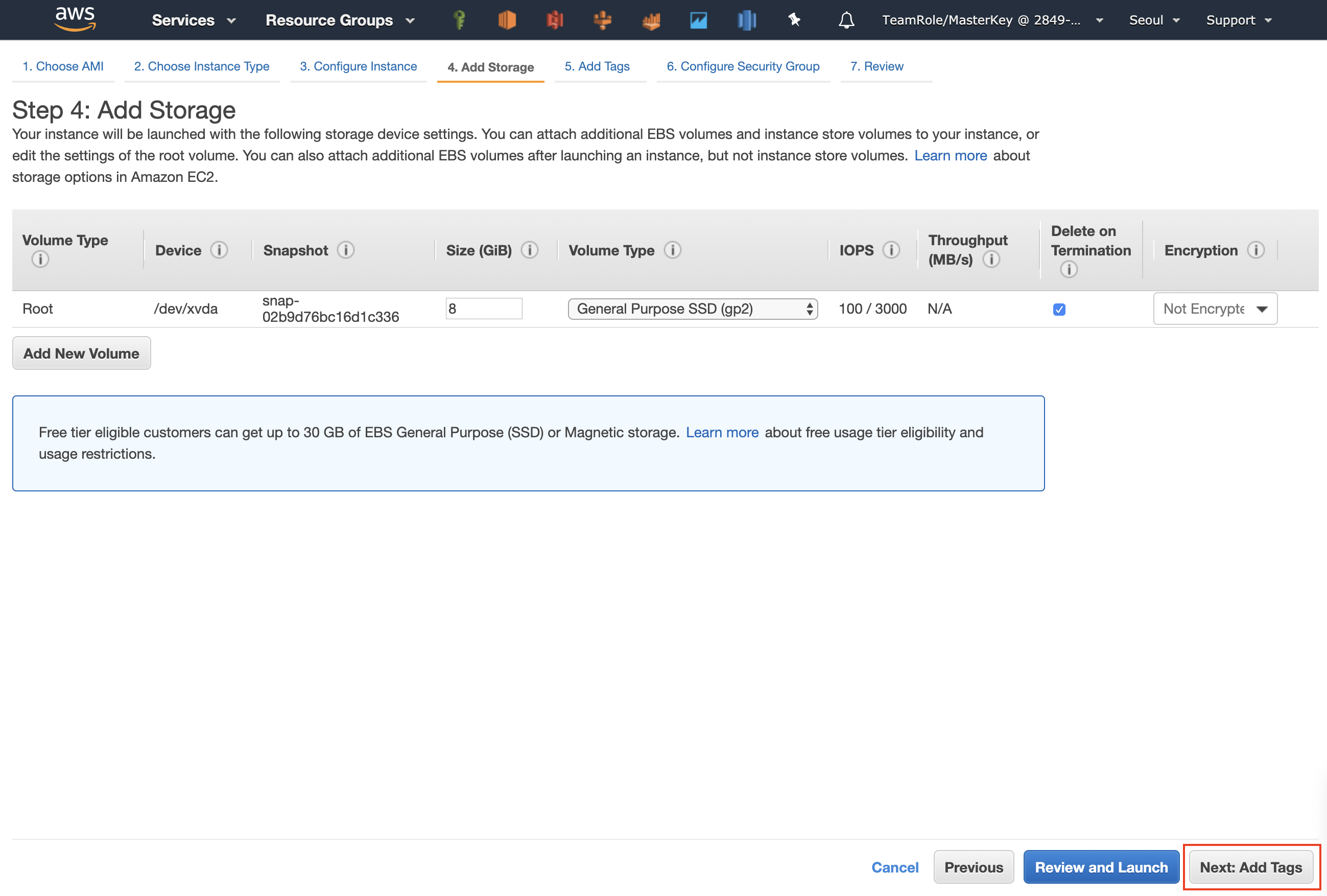
Task: Open the notifications bell icon
Action: 847,20
